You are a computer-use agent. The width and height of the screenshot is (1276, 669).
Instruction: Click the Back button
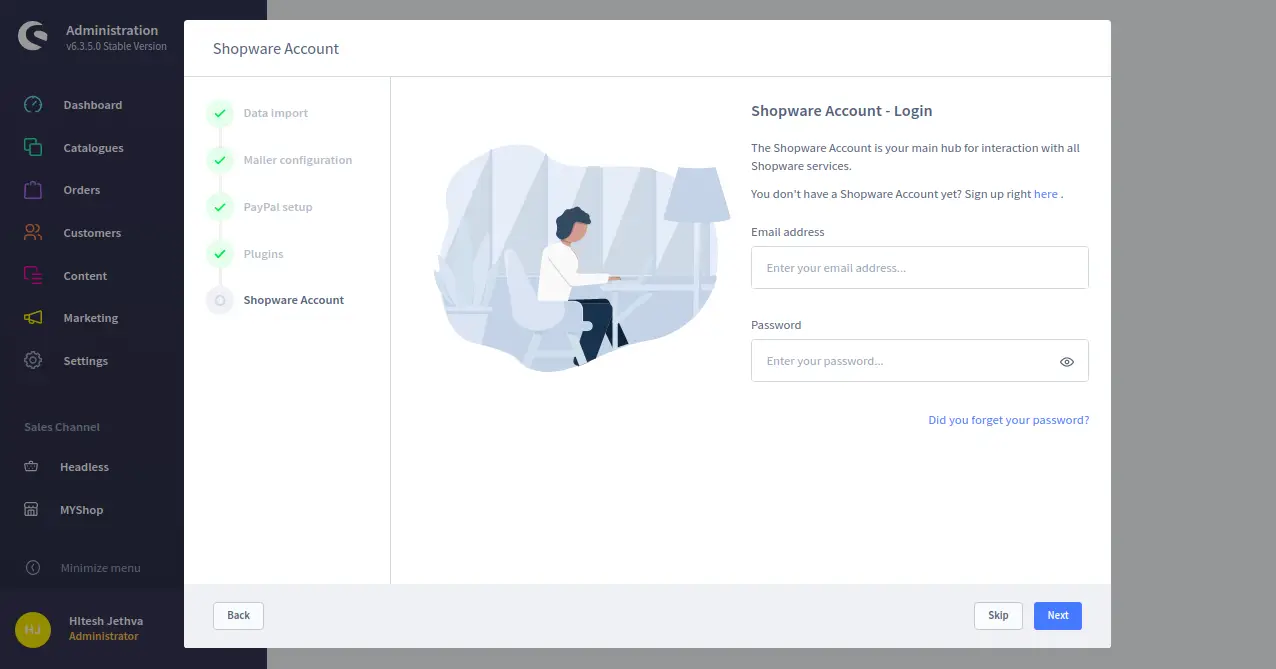click(238, 615)
